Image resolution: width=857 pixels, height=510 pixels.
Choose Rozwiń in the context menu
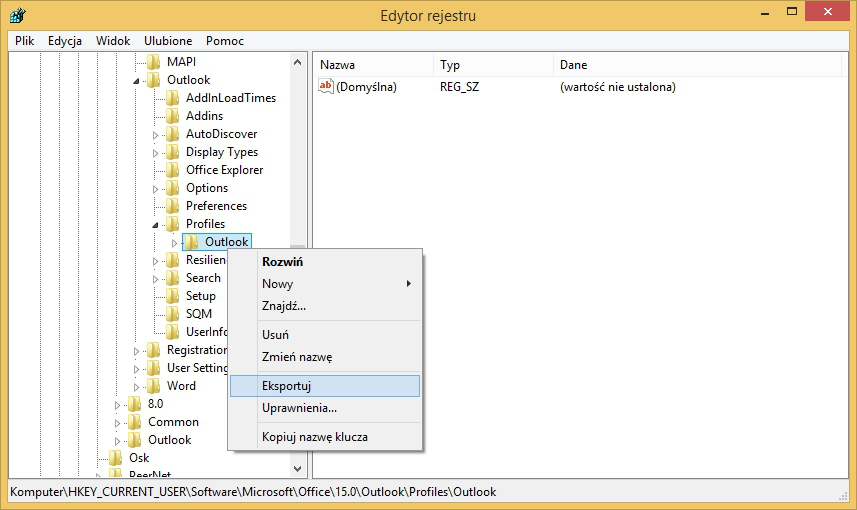325,262
